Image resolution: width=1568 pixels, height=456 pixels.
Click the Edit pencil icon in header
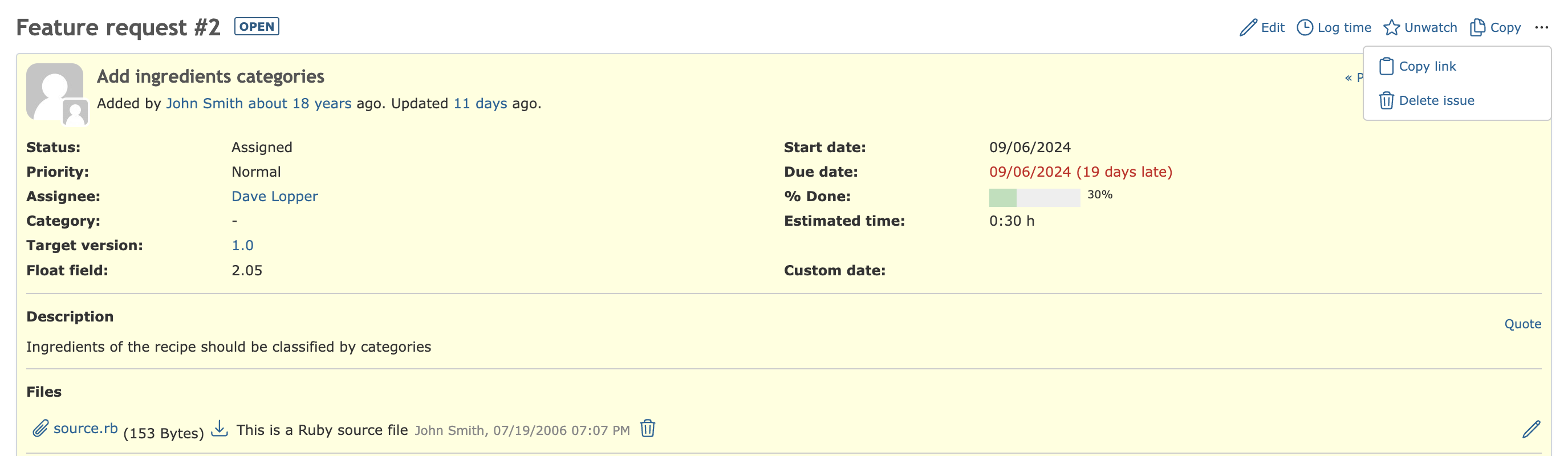click(x=1248, y=27)
